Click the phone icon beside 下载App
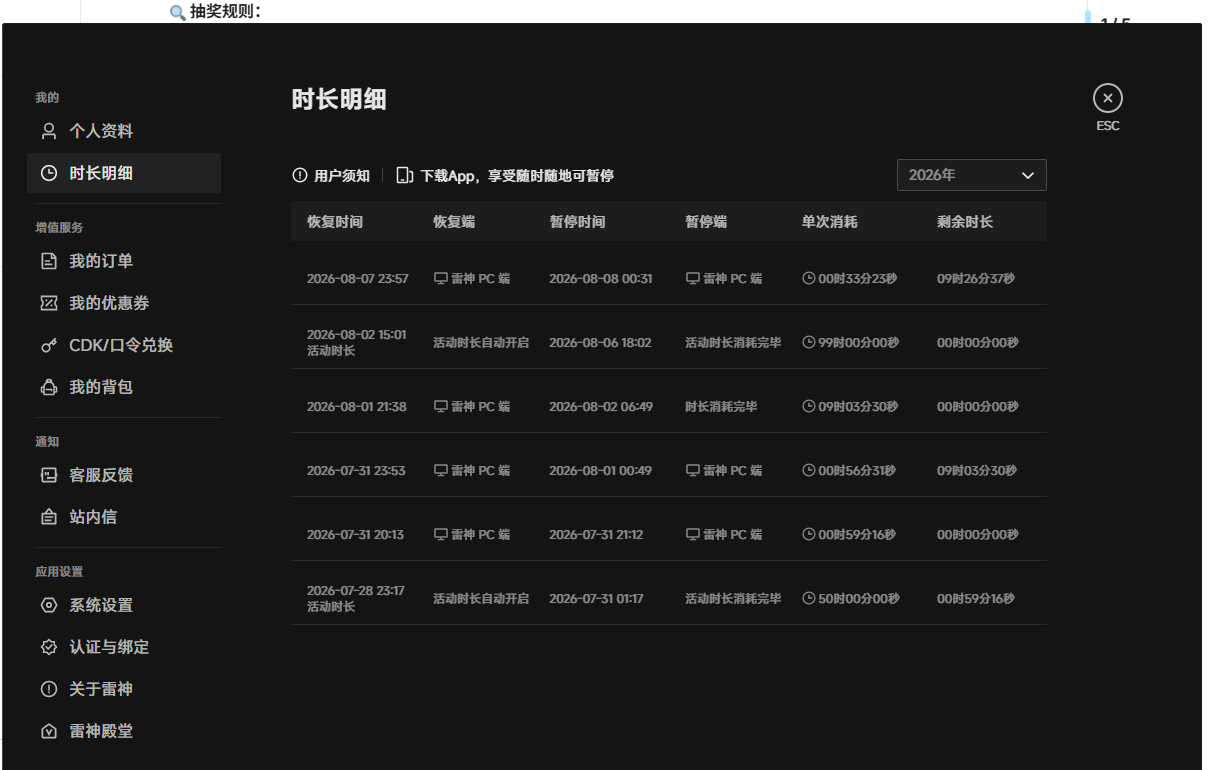Viewport: 1216px width, 770px height. point(405,175)
